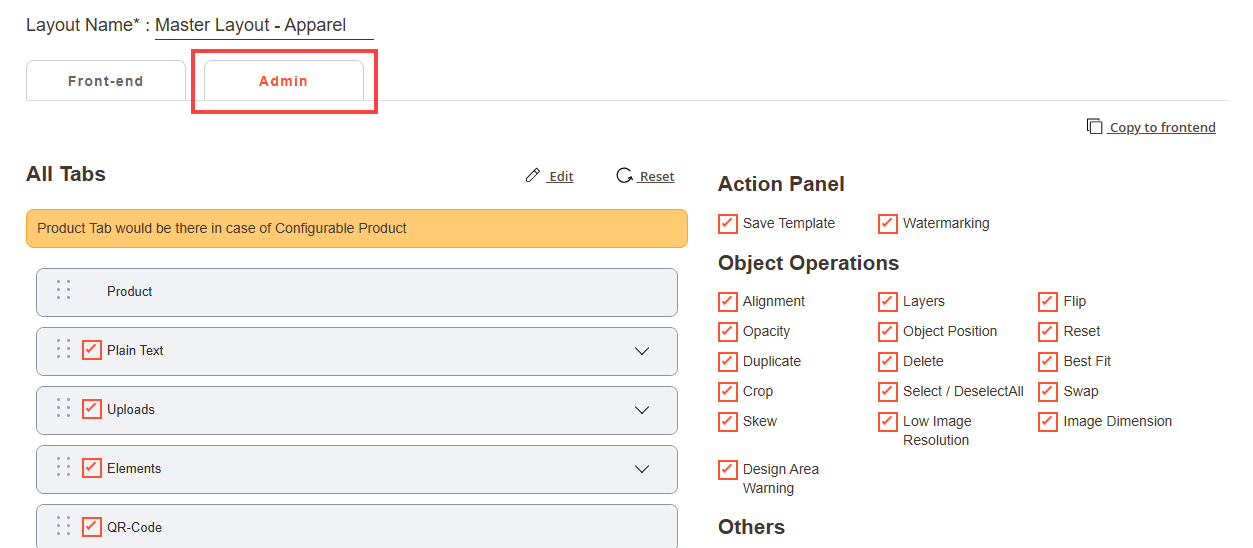Toggle the Low Image Resolution checkbox
Image resolution: width=1253 pixels, height=548 pixels.
(x=888, y=422)
